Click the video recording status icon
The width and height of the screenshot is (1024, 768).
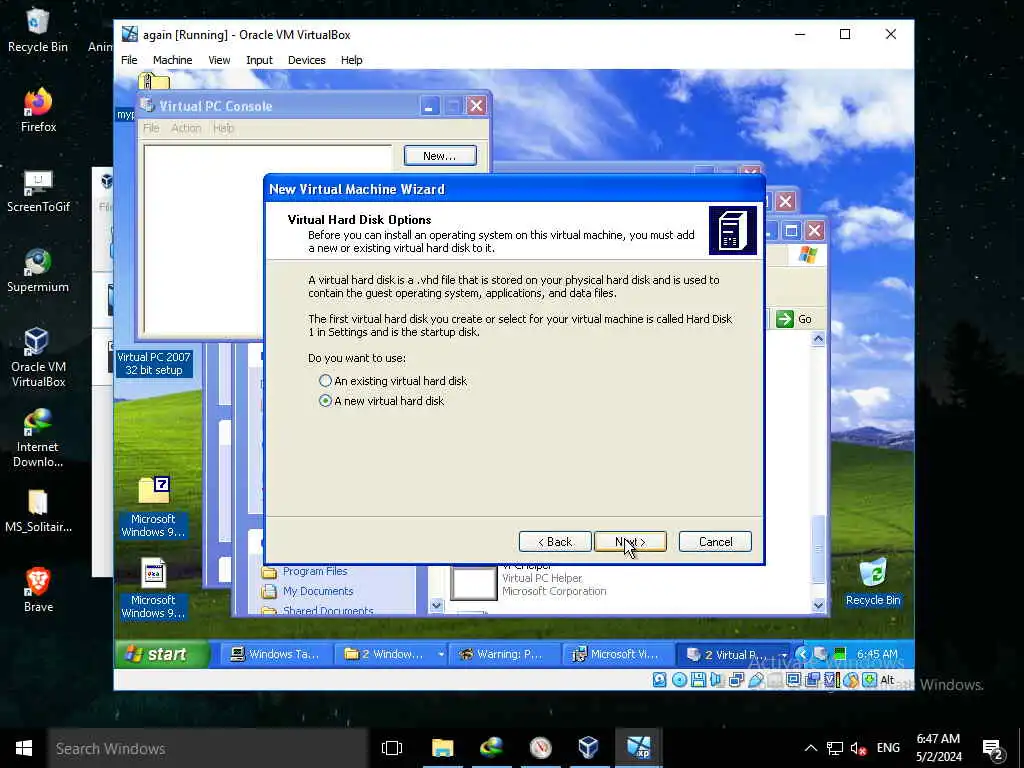[812, 680]
